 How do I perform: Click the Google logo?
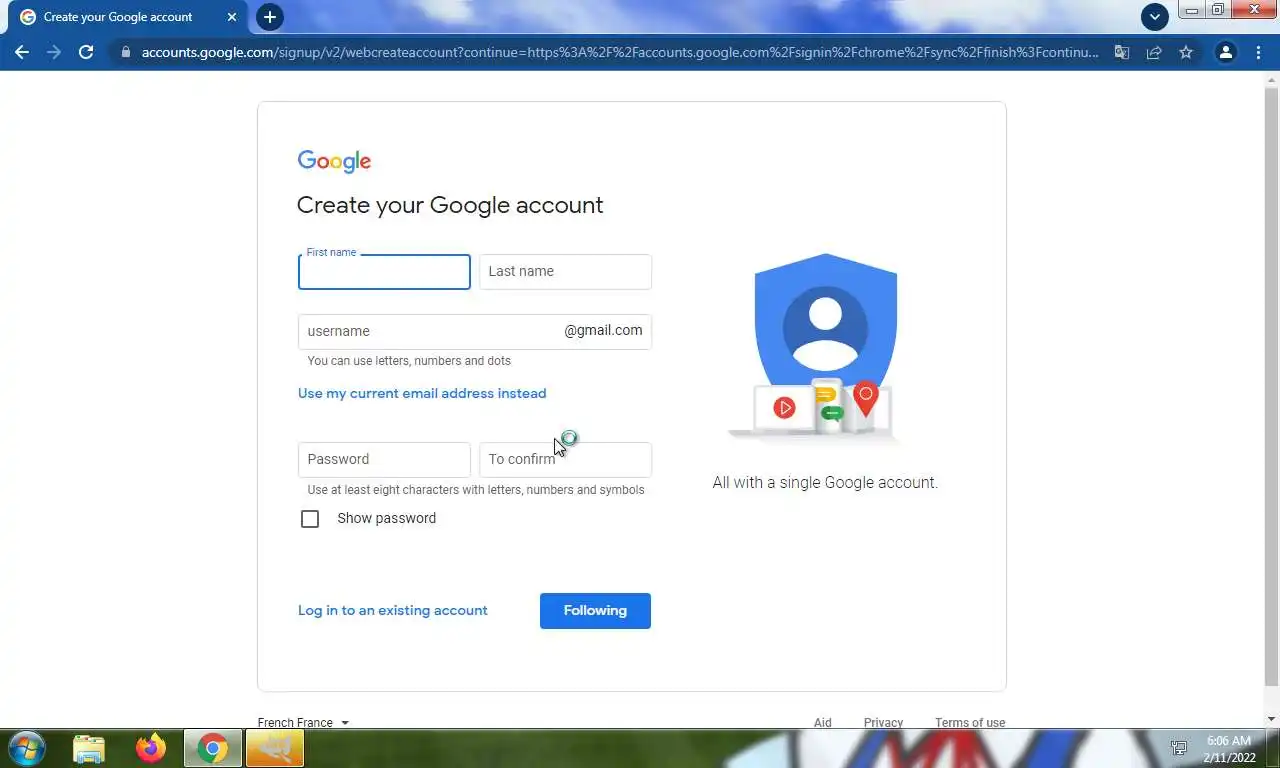pyautogui.click(x=334, y=161)
